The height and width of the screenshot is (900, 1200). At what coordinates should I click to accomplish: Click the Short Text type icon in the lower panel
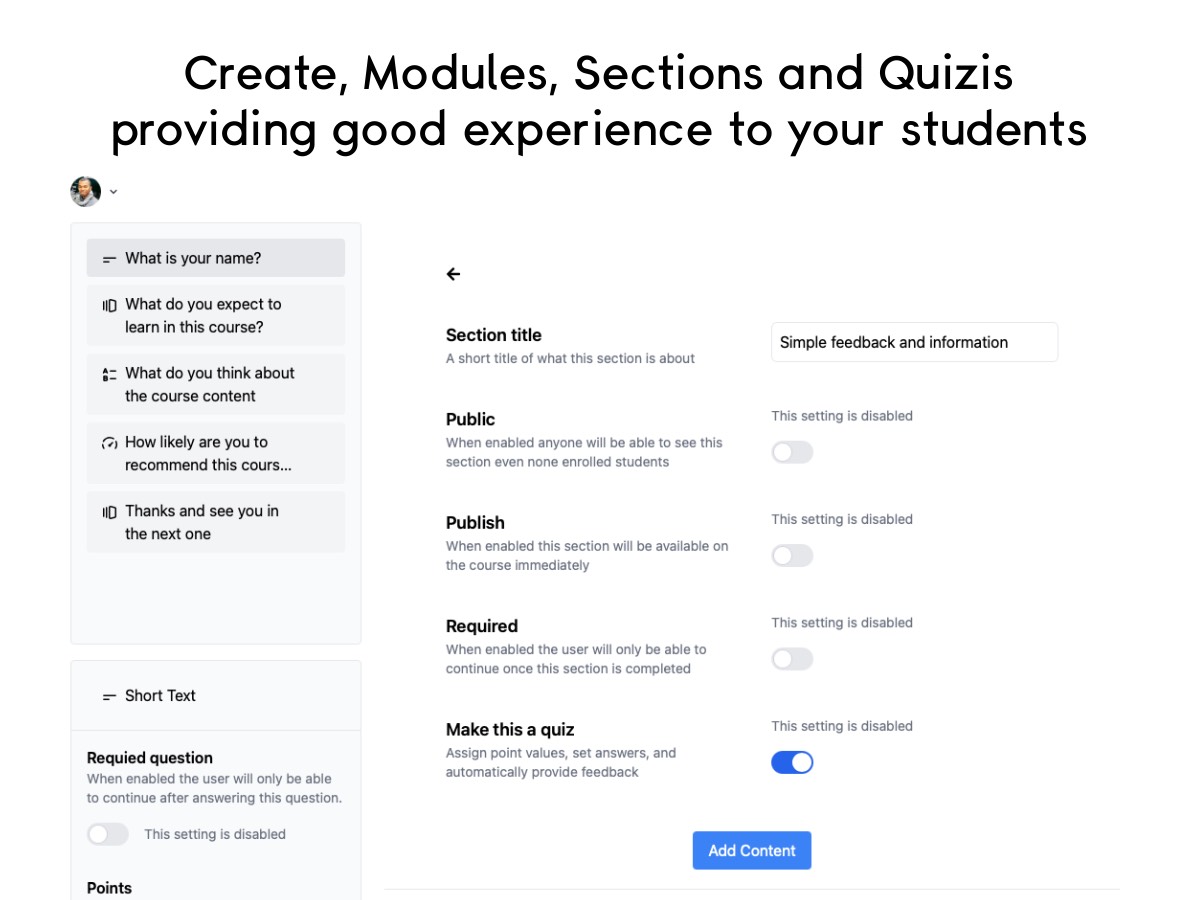click(x=109, y=696)
